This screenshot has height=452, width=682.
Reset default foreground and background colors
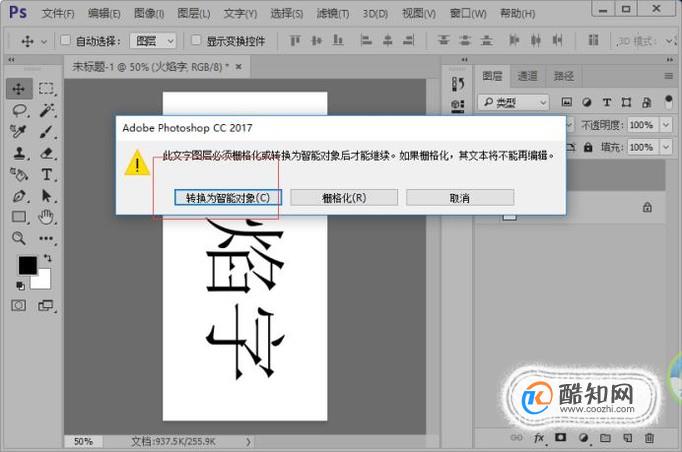(20, 286)
